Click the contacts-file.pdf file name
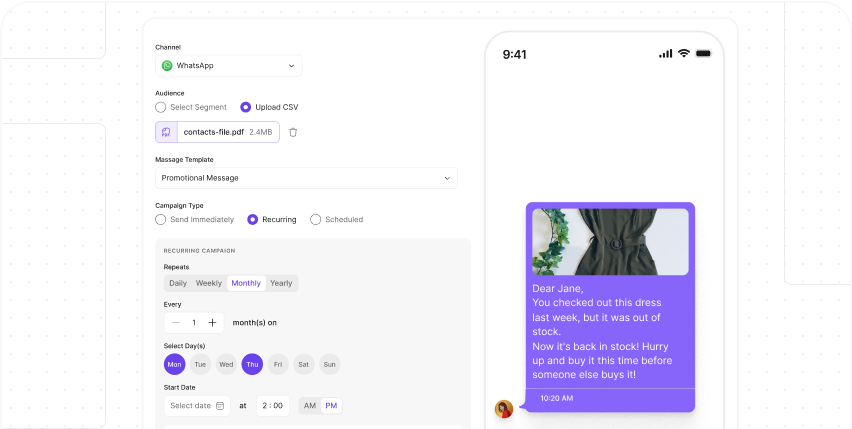The width and height of the screenshot is (852, 429). 214,132
